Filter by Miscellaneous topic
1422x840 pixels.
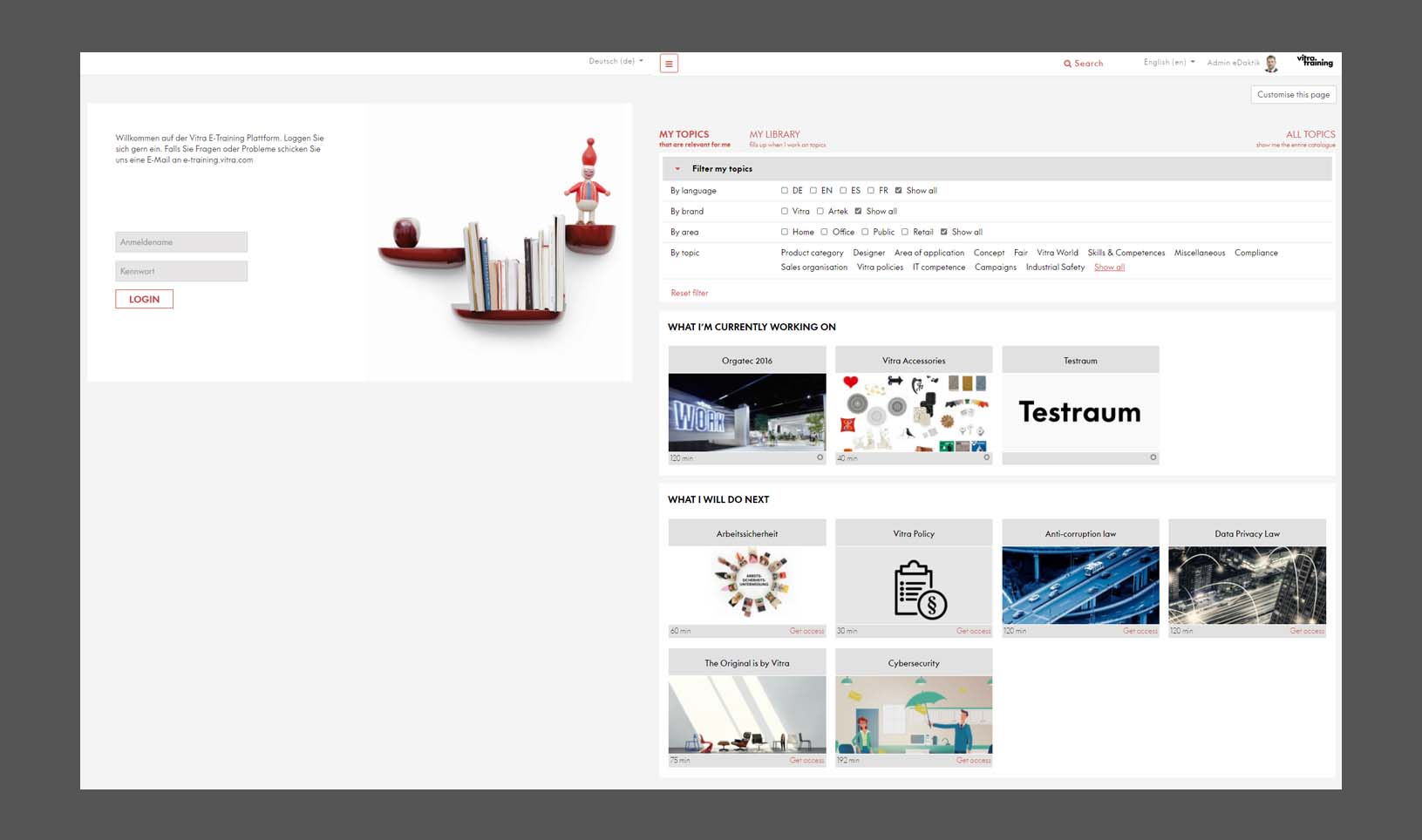click(1199, 254)
